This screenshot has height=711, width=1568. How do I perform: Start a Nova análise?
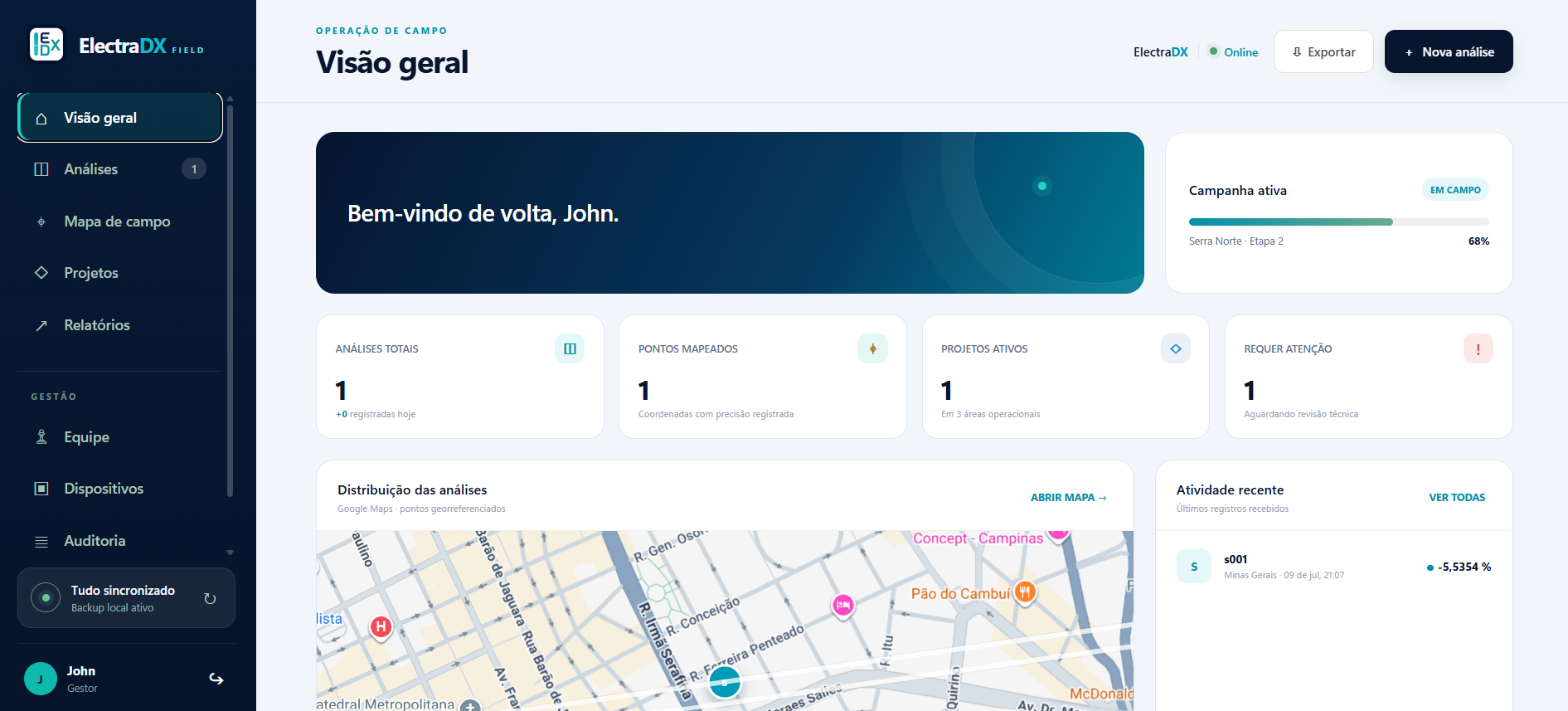coord(1449,51)
